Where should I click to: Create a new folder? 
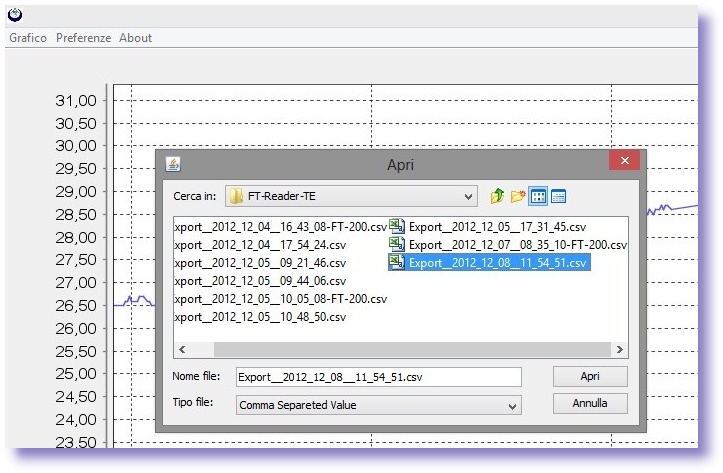click(x=517, y=196)
